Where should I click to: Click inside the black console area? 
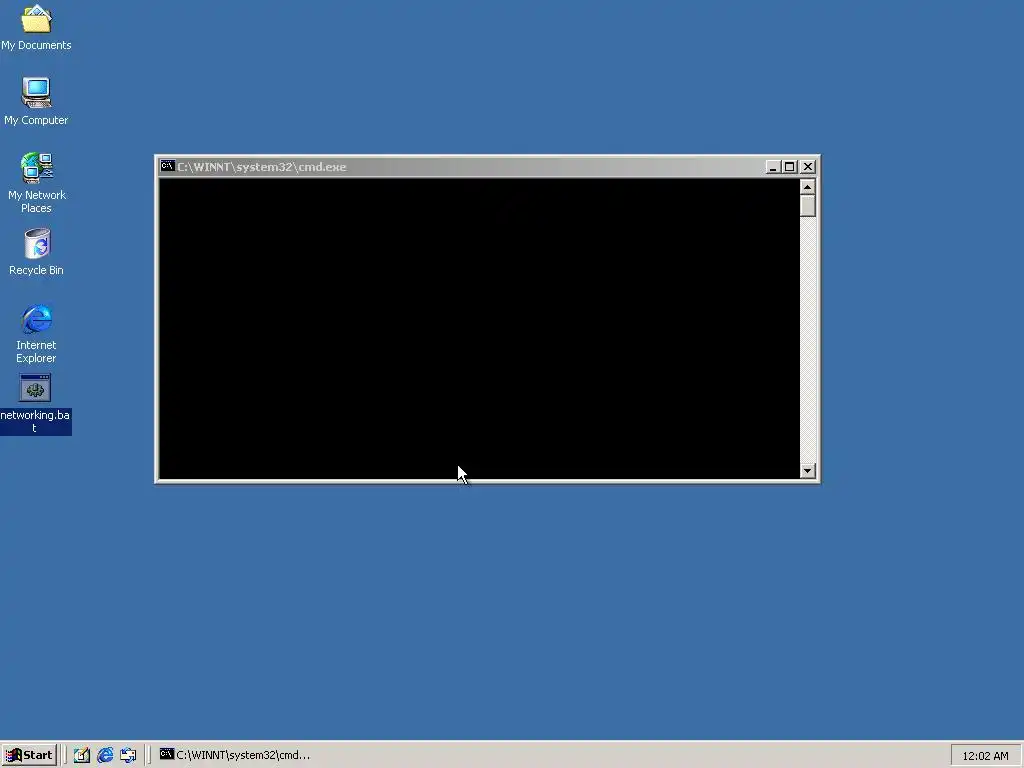tap(479, 328)
